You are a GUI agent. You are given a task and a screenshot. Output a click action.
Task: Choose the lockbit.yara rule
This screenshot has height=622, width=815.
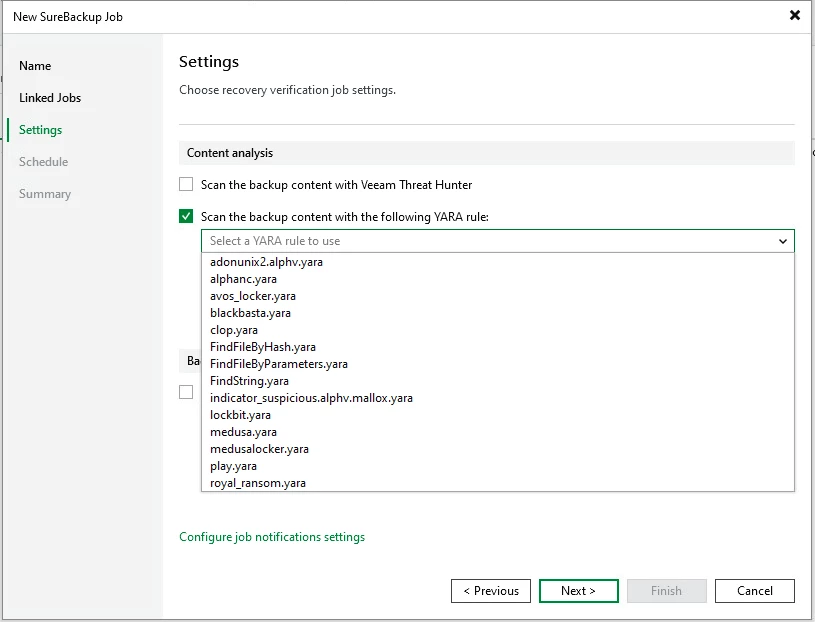tap(240, 415)
